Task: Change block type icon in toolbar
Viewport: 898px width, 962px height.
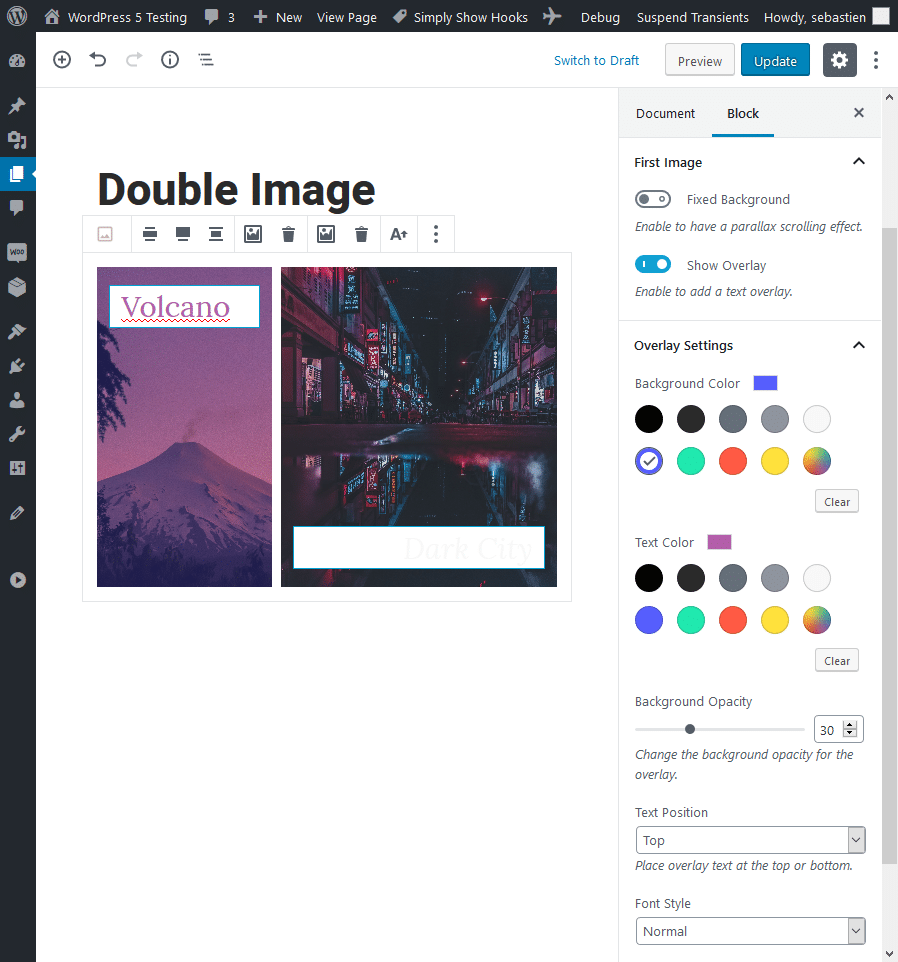Action: pyautogui.click(x=106, y=234)
